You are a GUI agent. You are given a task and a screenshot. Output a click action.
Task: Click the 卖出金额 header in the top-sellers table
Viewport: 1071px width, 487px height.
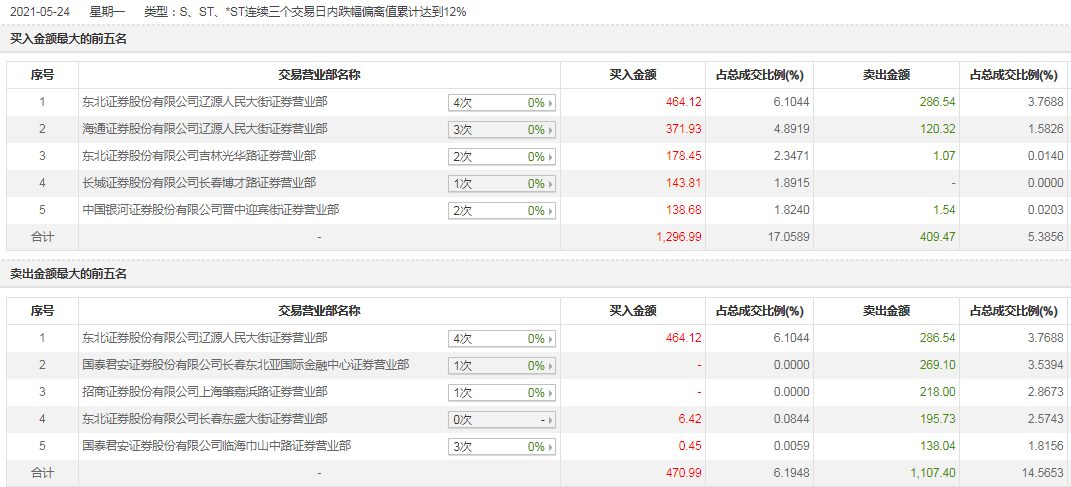tap(886, 311)
